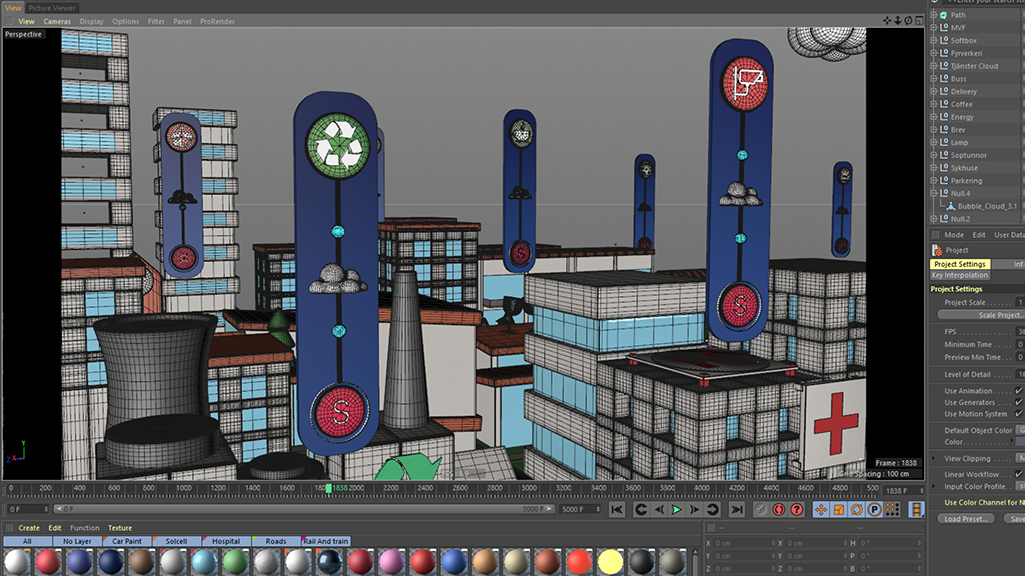This screenshot has width=1025, height=576.
Task: Select the Car Paint layer tab
Action: (x=127, y=541)
